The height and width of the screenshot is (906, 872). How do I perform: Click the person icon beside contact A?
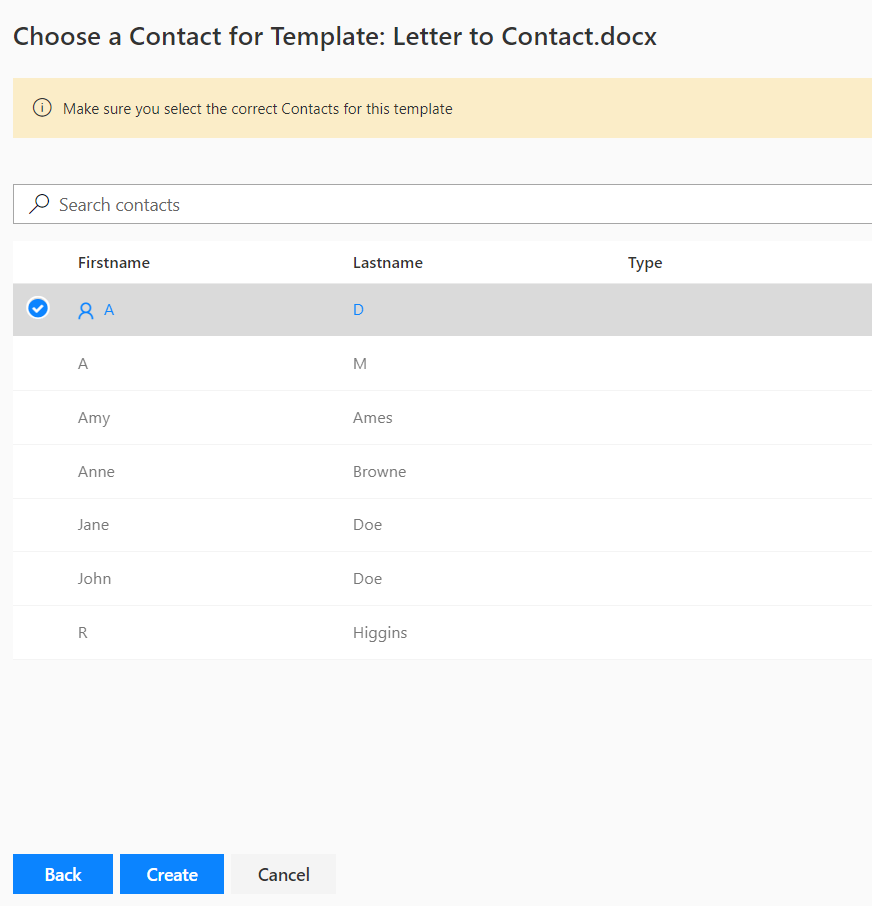[86, 311]
